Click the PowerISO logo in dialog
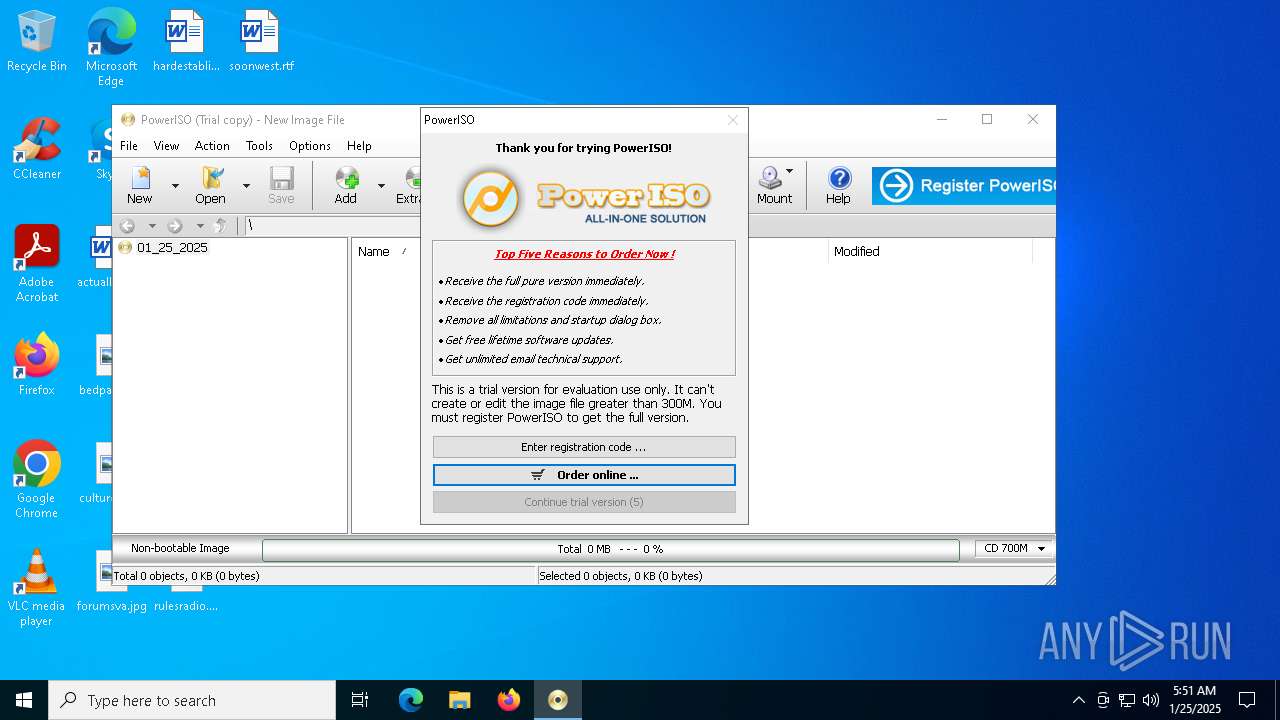Screen dimensions: 1280x720 click(x=584, y=197)
